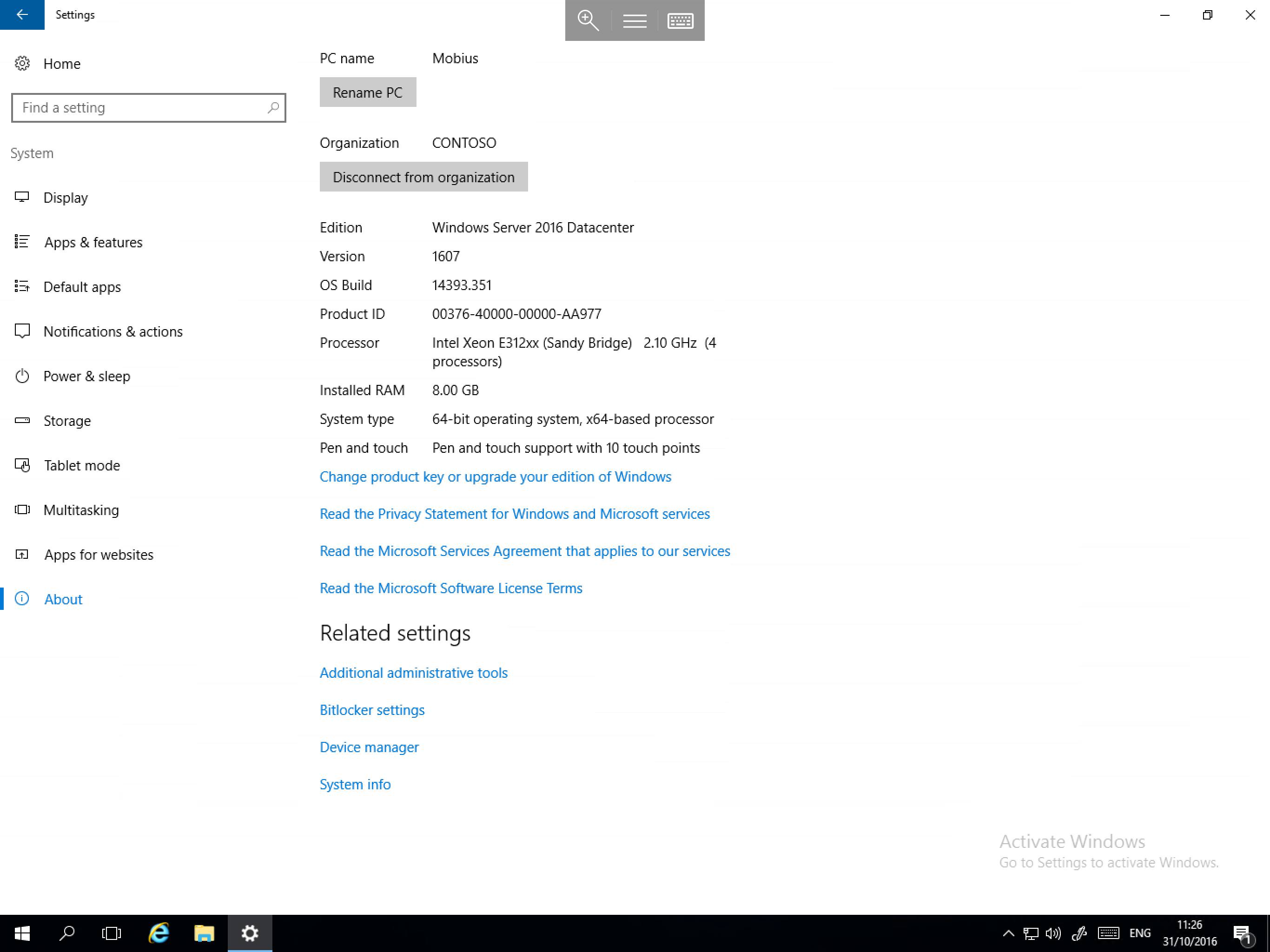This screenshot has width=1270, height=952.
Task: Click Installed RAM value 8.00 GB
Action: tap(455, 390)
